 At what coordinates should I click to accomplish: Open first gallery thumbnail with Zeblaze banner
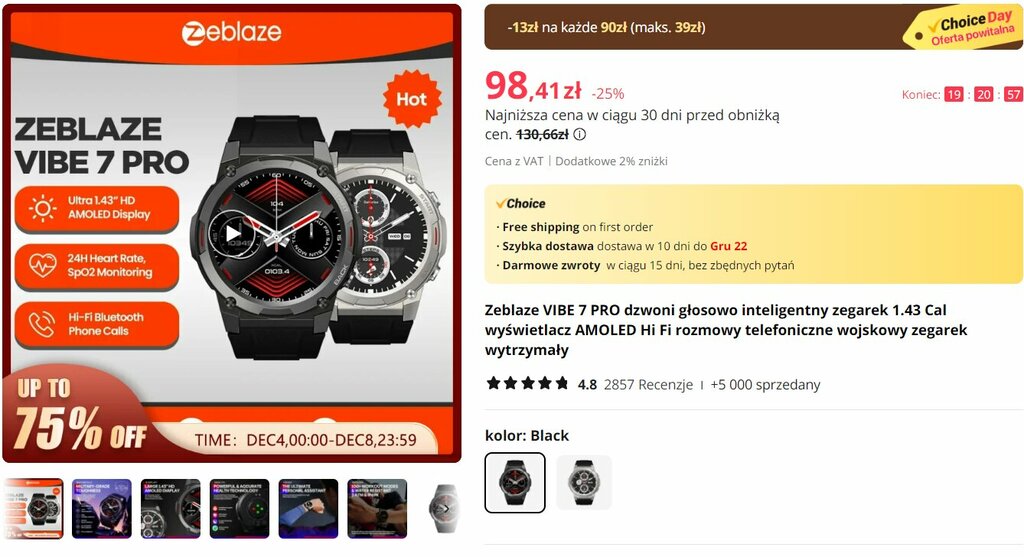click(33, 509)
